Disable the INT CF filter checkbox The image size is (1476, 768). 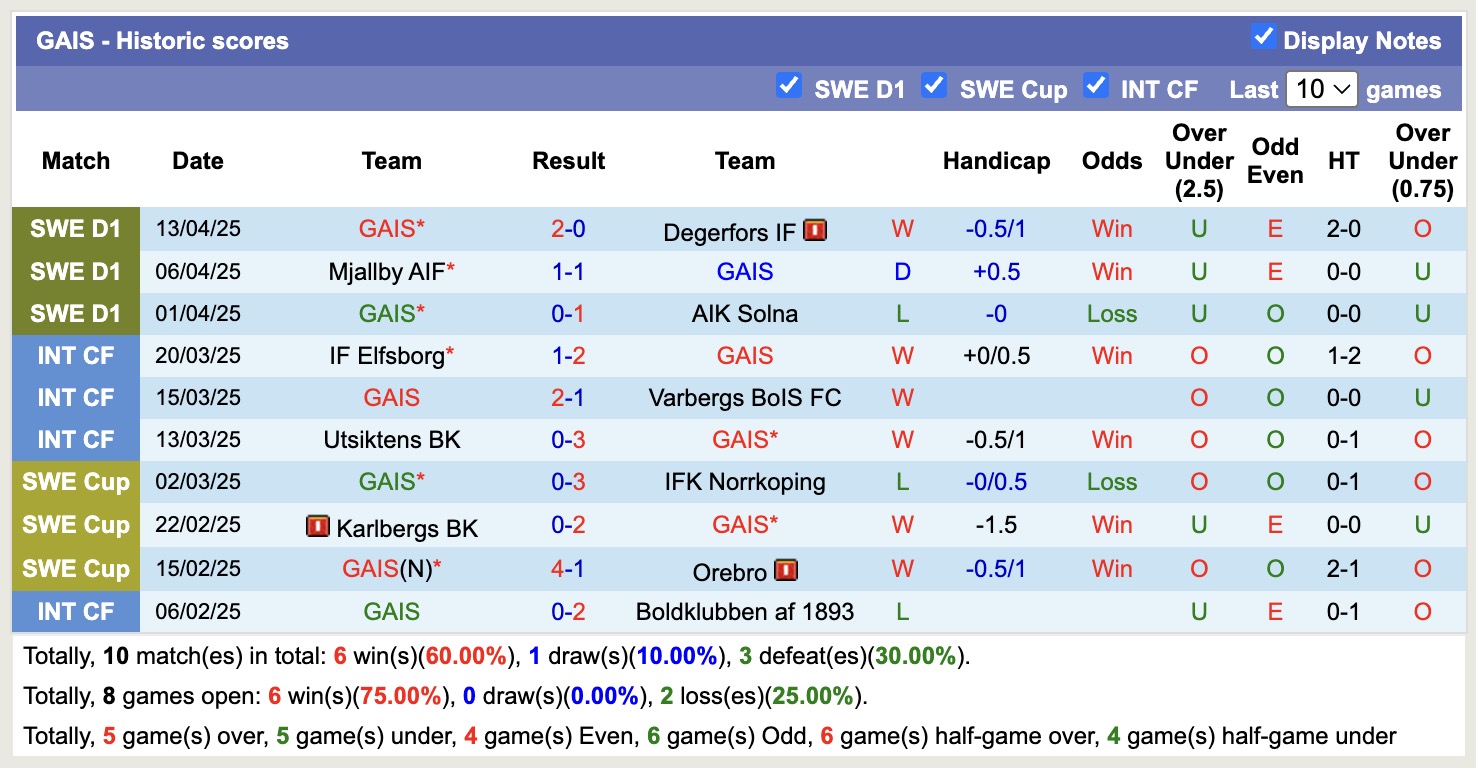point(1096,86)
